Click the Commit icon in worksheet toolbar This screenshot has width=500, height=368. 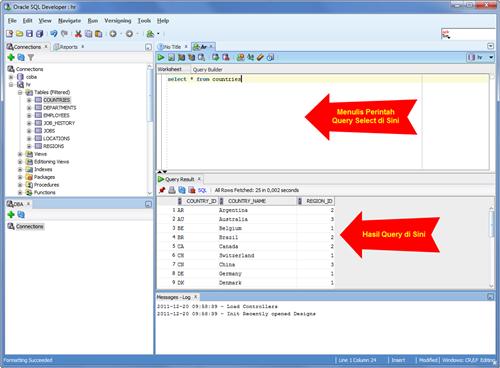[216, 57]
